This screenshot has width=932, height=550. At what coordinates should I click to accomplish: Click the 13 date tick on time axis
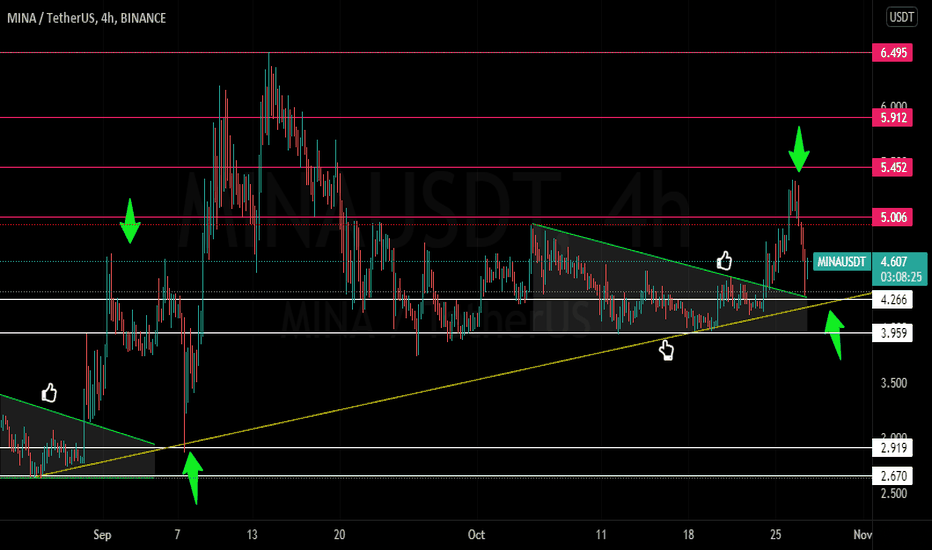point(252,535)
